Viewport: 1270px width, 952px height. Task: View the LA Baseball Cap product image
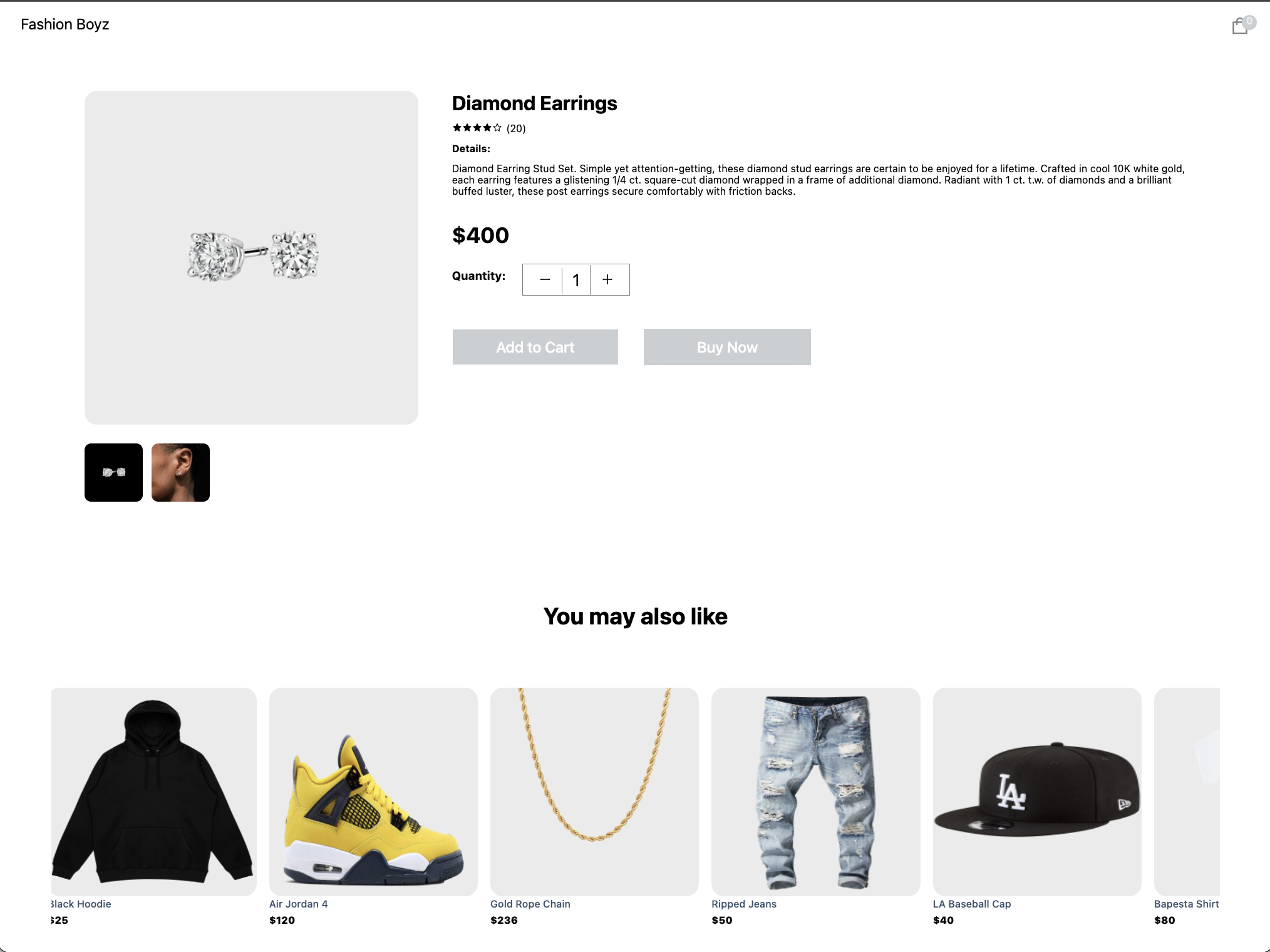click(x=1036, y=791)
